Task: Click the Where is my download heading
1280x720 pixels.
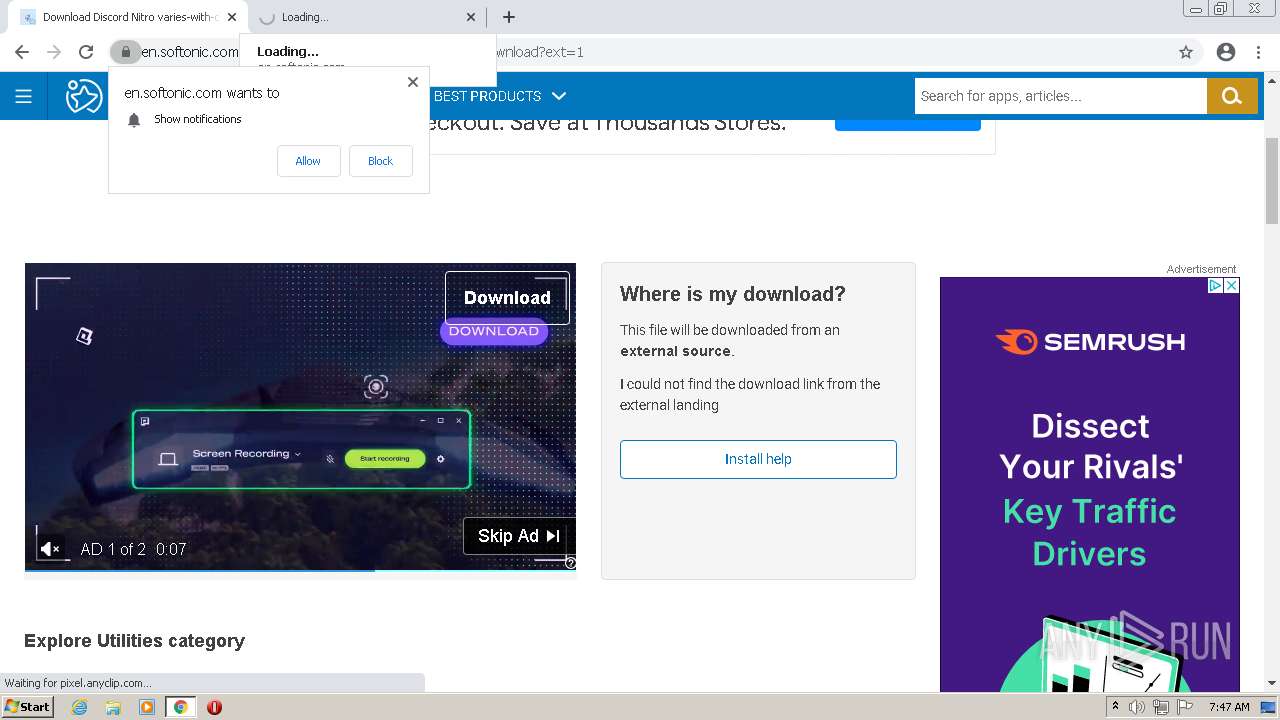Action: (x=733, y=294)
